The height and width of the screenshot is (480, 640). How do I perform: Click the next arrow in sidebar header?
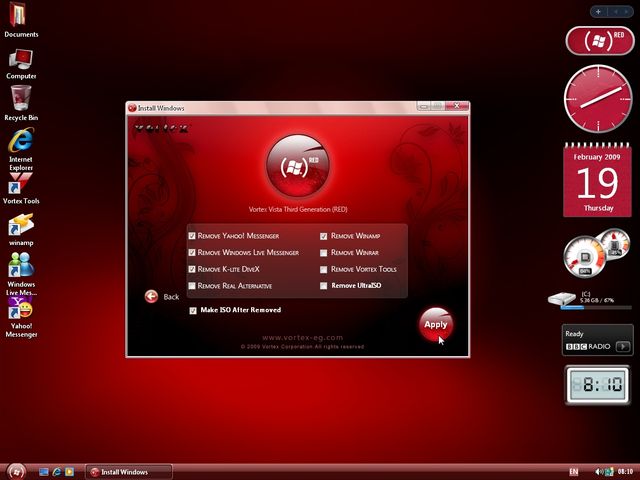(x=626, y=12)
